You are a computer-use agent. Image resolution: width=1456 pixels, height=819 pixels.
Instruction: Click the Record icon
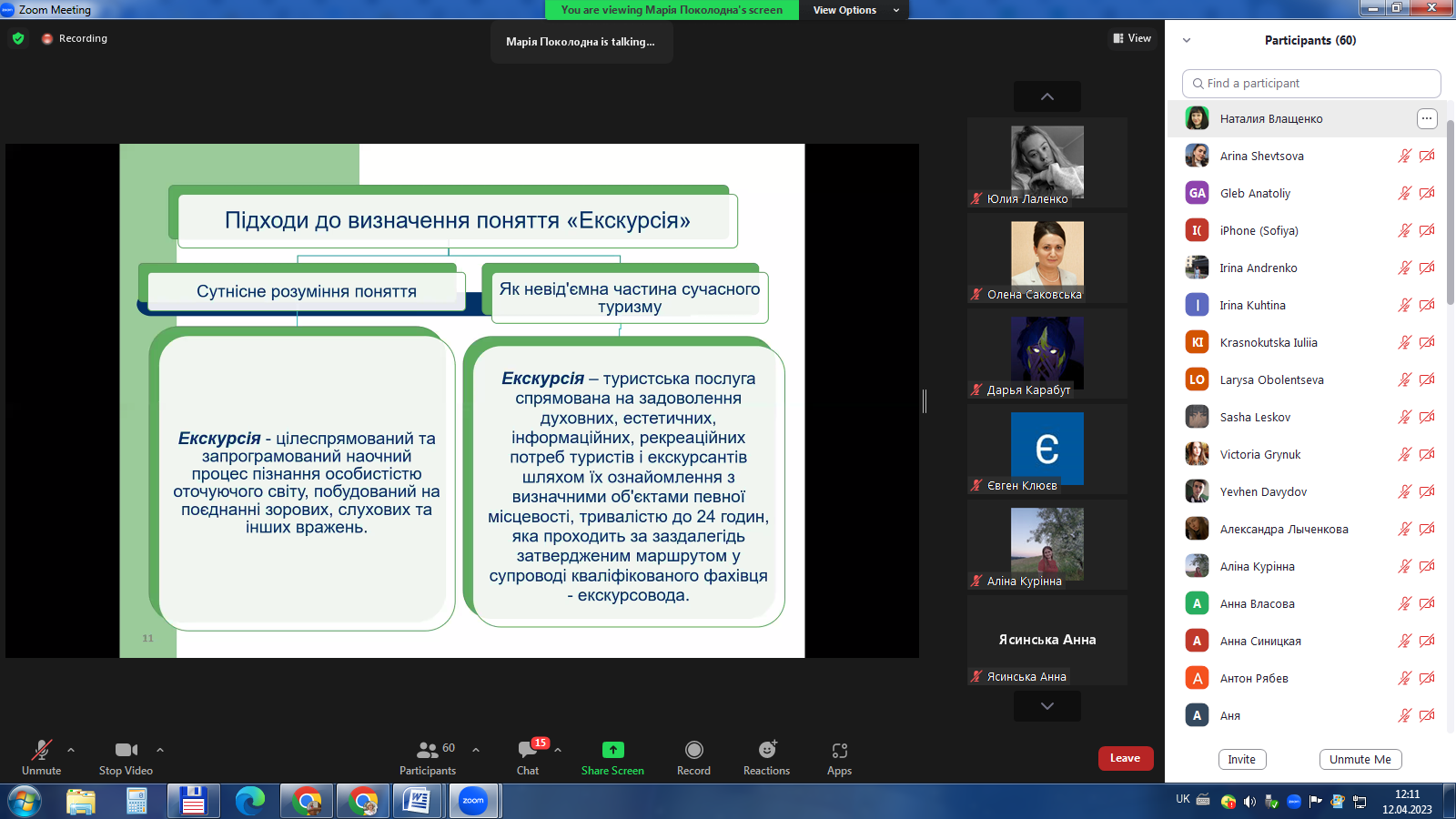[694, 750]
